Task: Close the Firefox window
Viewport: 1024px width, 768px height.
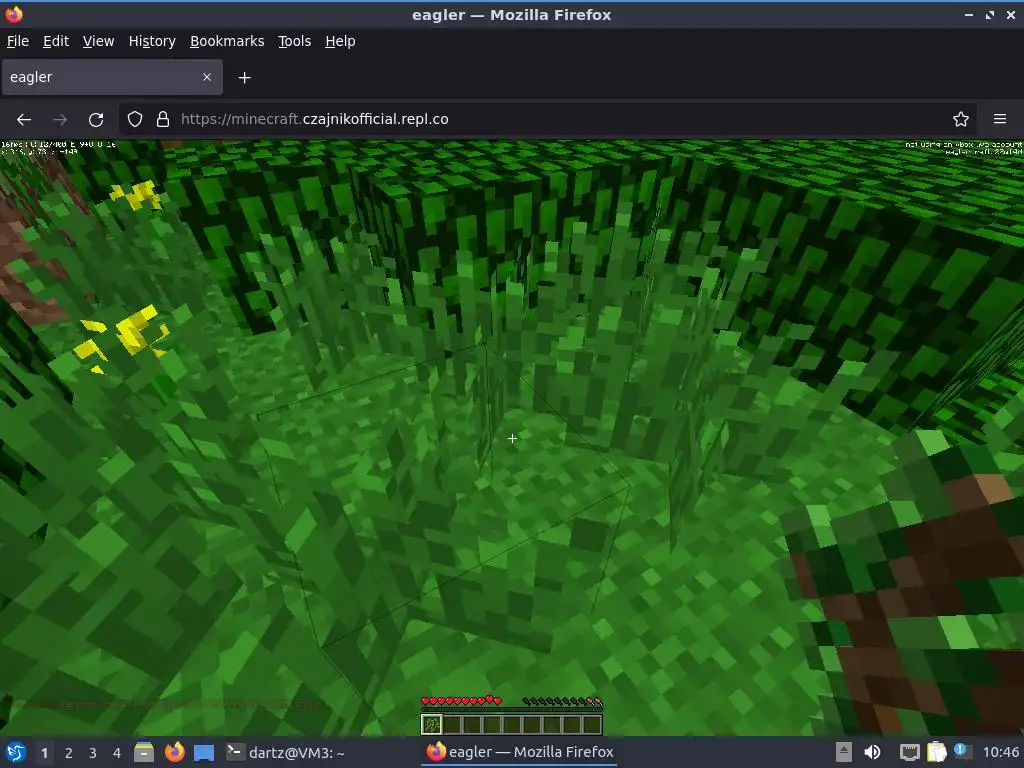Action: click(x=1010, y=14)
